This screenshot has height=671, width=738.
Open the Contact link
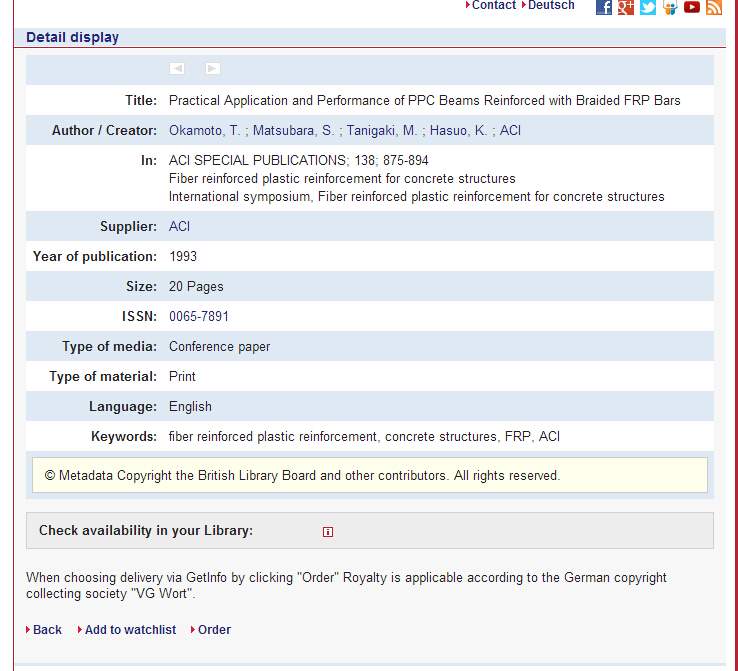494,5
